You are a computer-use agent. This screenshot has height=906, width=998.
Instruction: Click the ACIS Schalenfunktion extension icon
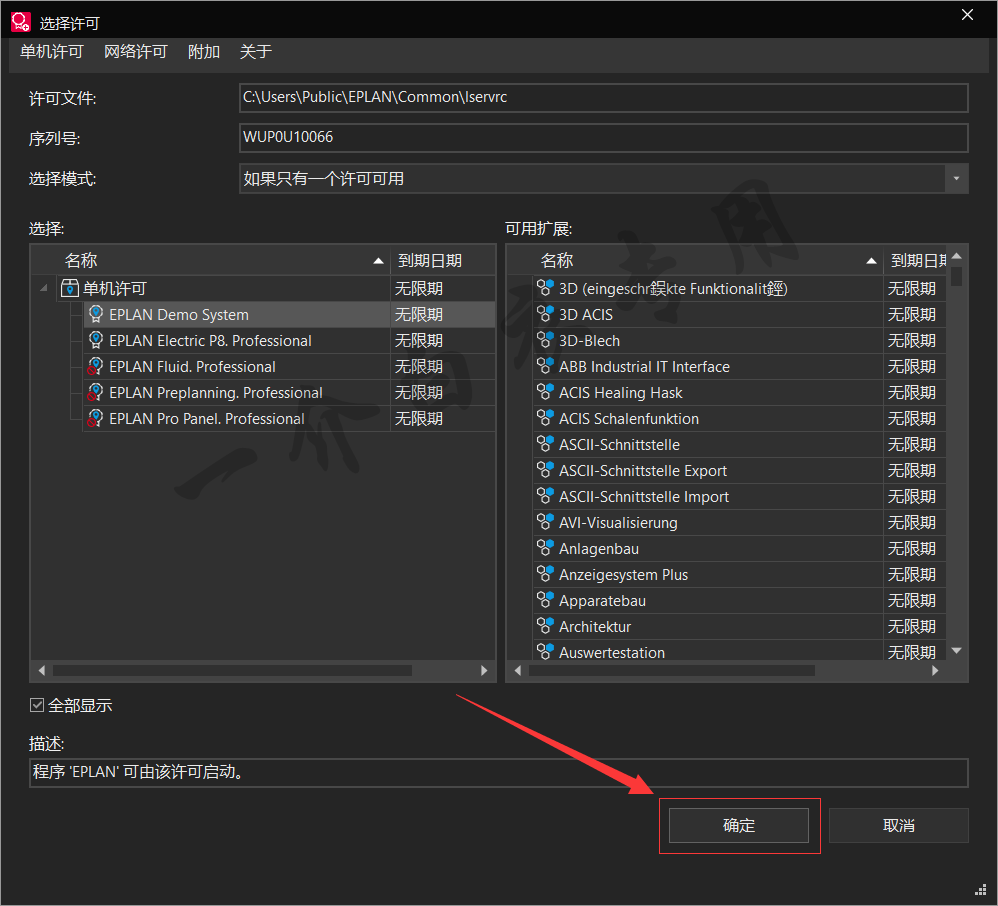tap(545, 418)
